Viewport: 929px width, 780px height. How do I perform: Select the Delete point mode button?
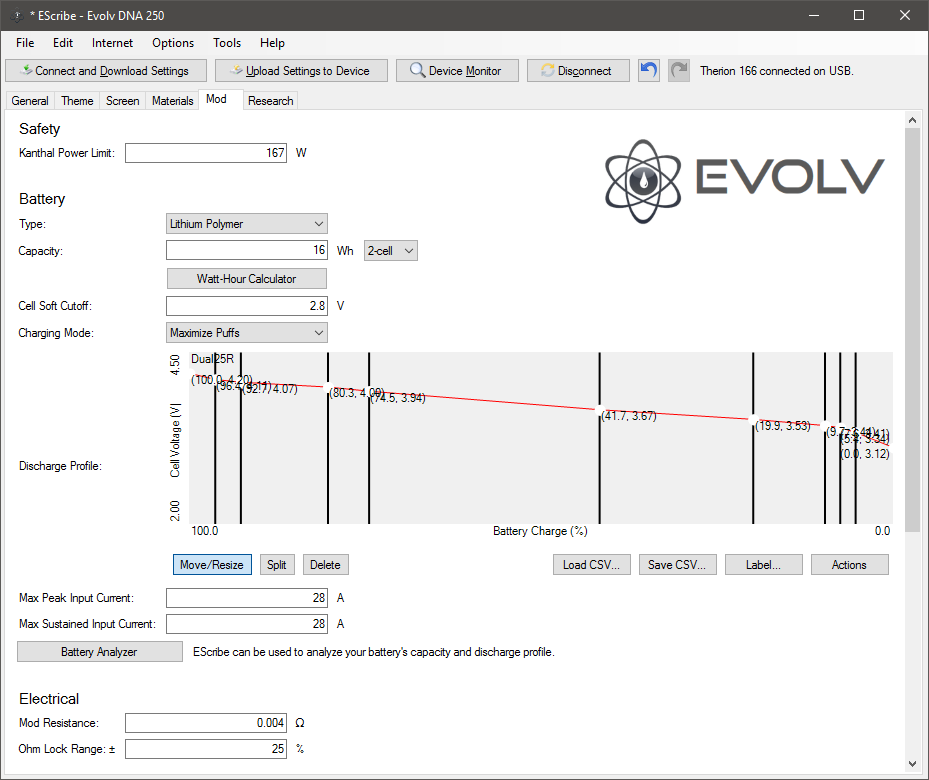[325, 565]
